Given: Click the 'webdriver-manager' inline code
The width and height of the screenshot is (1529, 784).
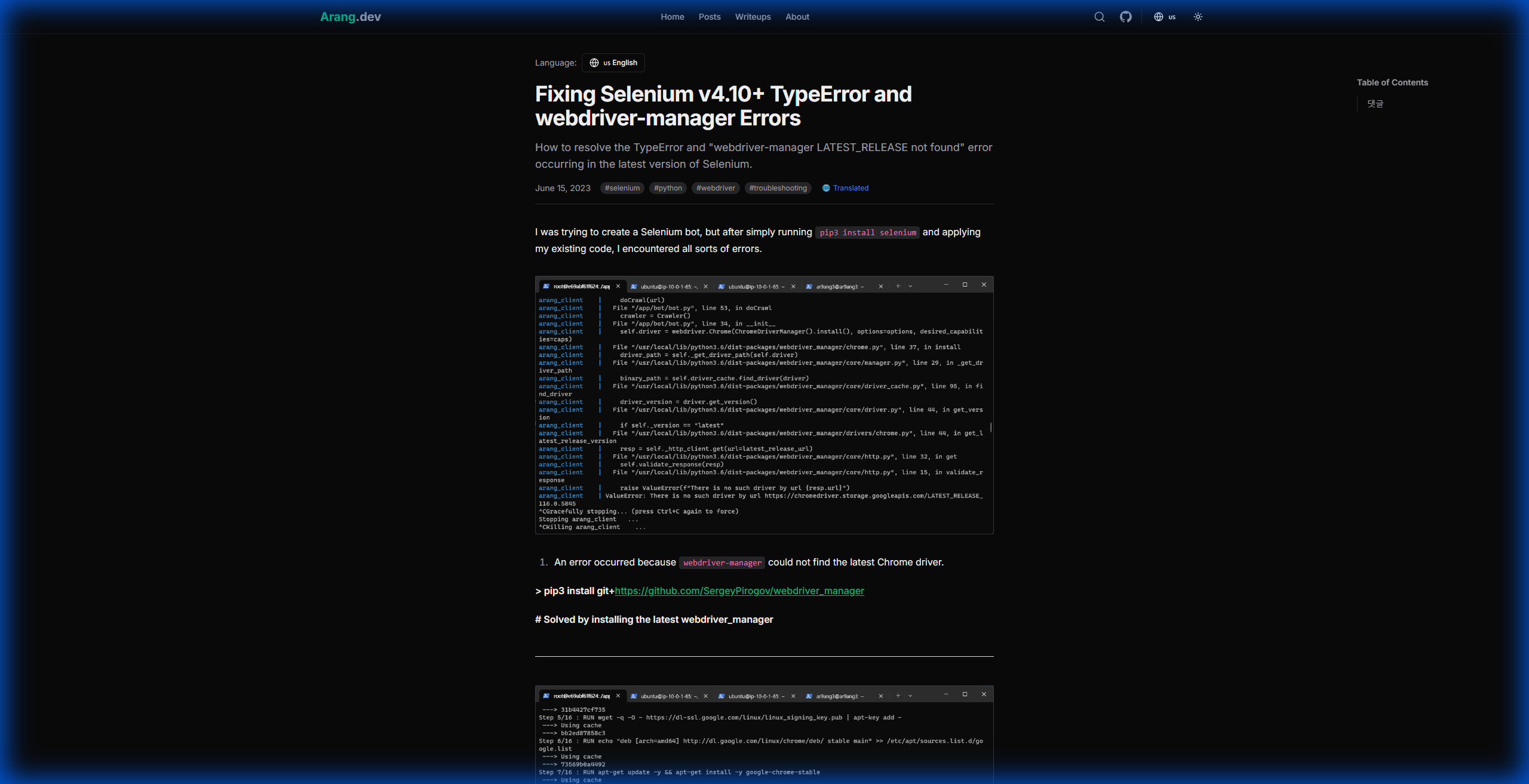Looking at the screenshot, I should coord(722,562).
